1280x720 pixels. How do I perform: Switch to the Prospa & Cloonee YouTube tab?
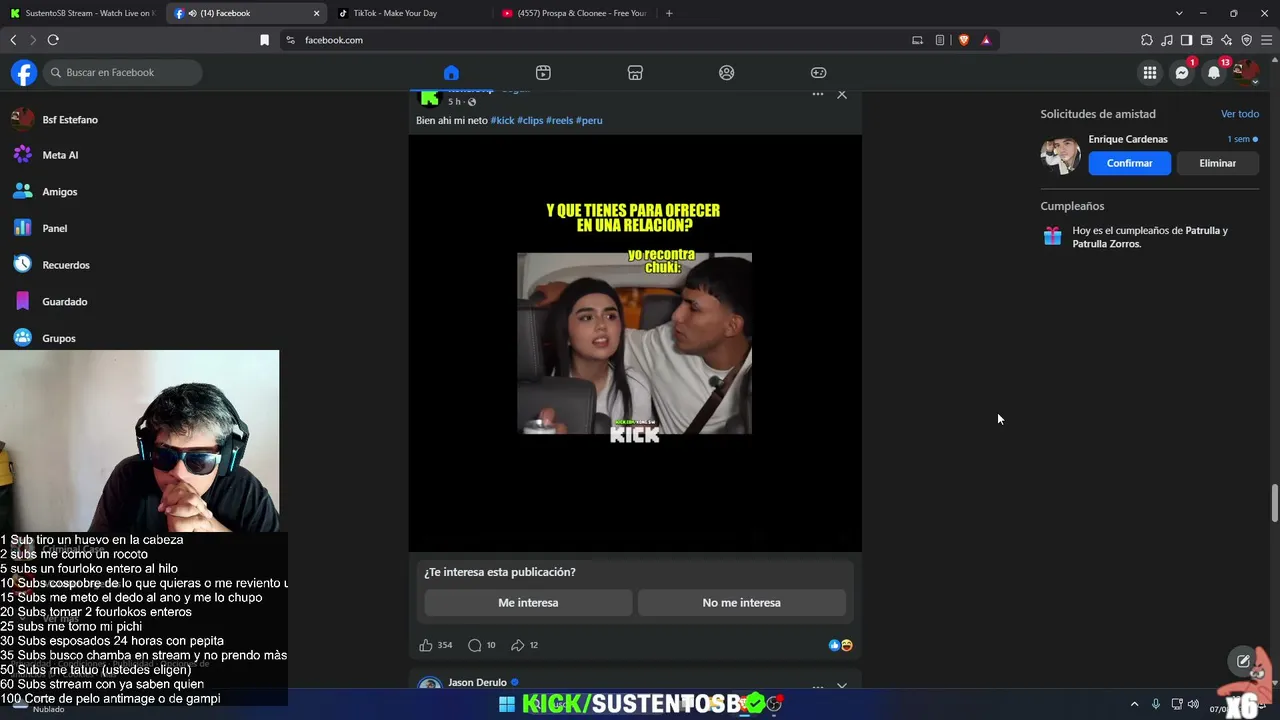[574, 13]
